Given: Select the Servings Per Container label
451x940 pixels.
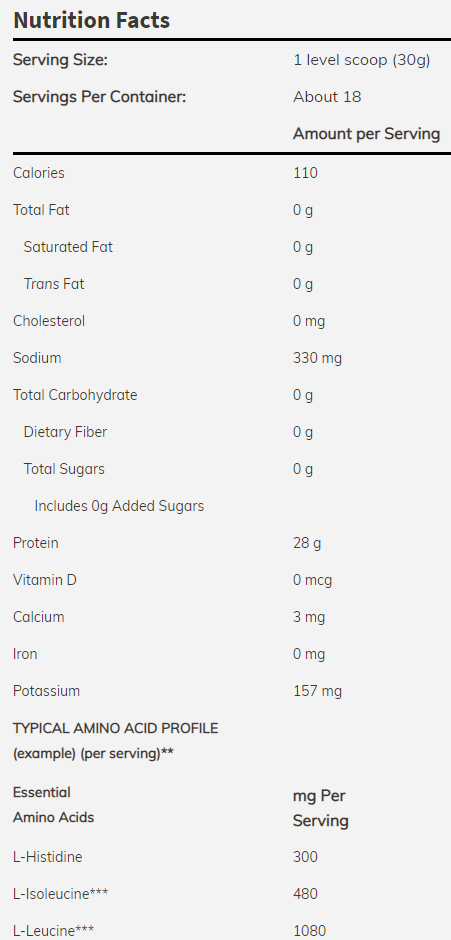Looking at the screenshot, I should pos(100,97).
